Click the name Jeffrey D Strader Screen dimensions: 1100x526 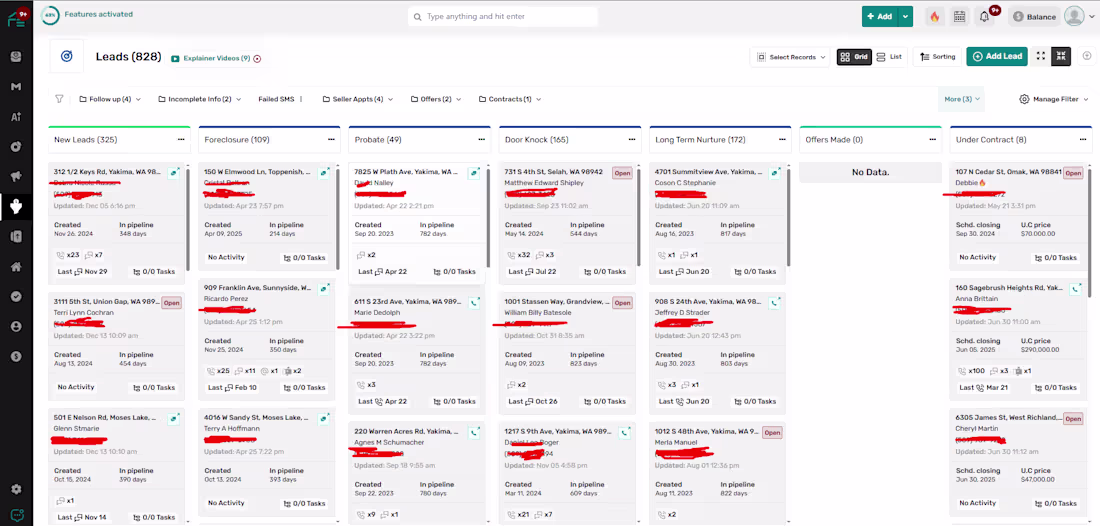683,312
